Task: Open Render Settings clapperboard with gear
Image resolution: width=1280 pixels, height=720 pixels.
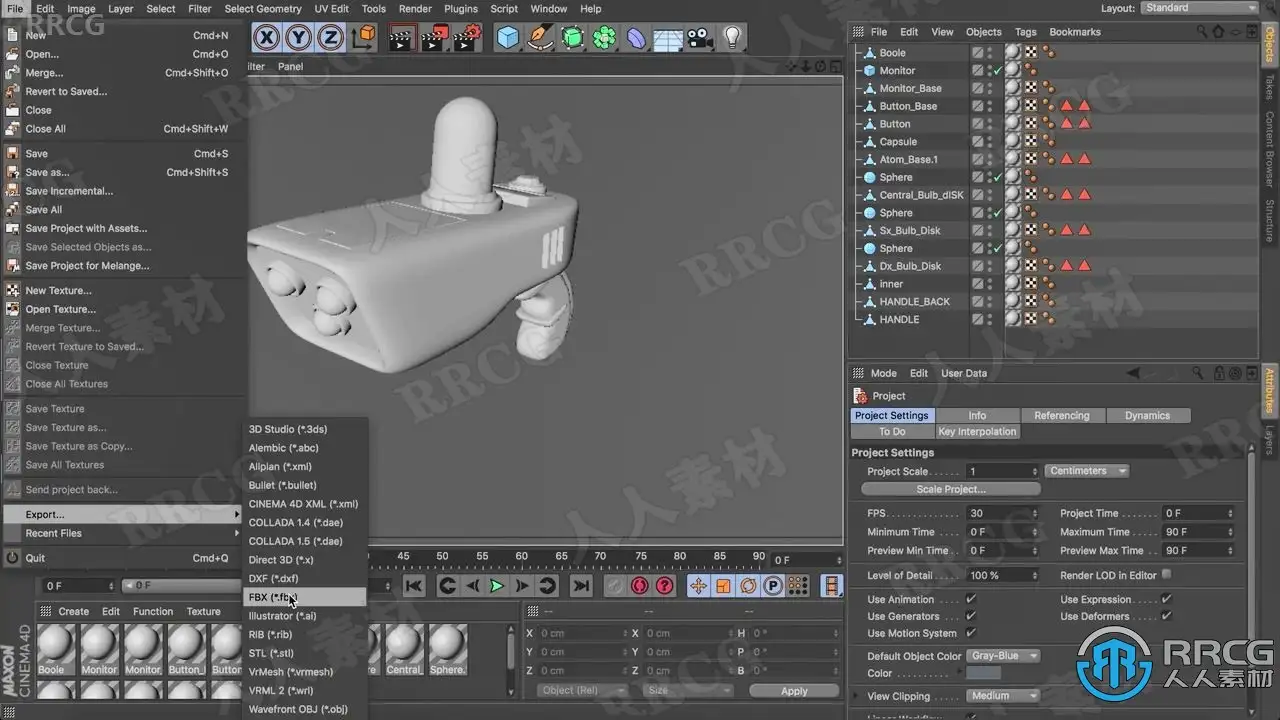Action: (468, 38)
